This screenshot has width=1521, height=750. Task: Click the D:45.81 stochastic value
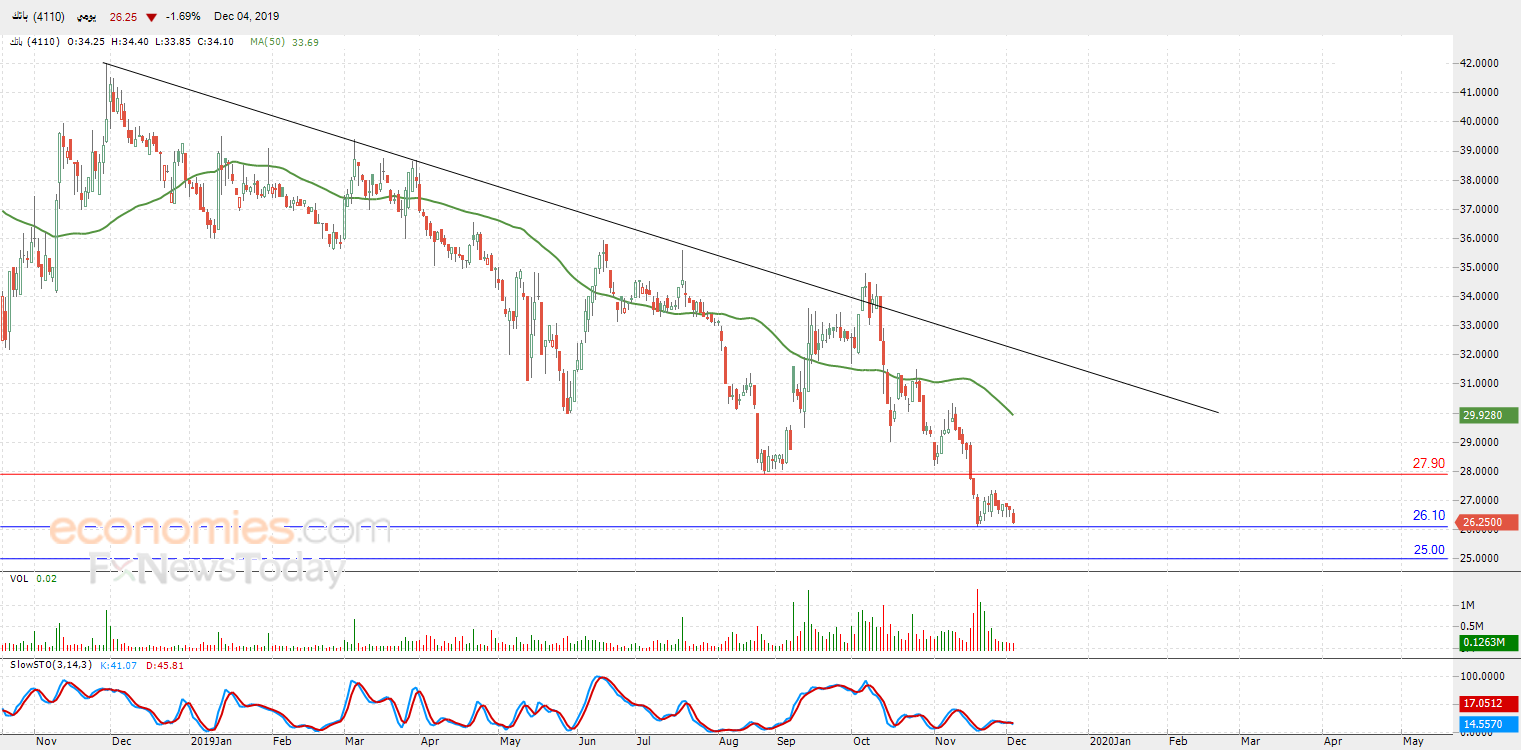(164, 664)
